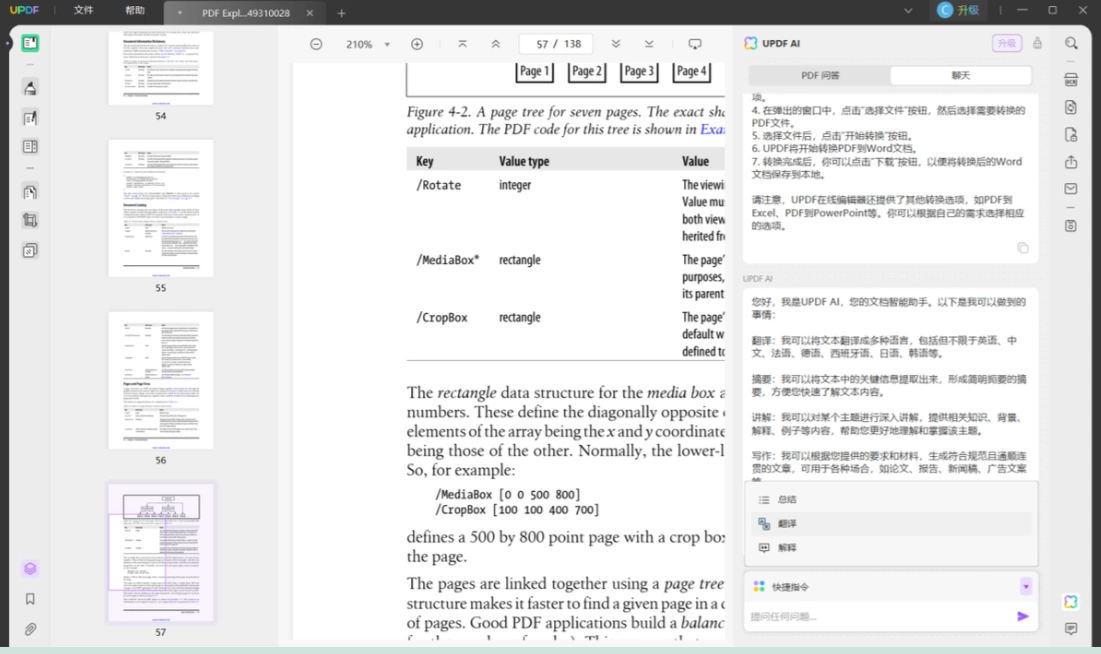Select the page 55 thumbnail
Viewport: 1101px width, 654px height.
coord(161,209)
